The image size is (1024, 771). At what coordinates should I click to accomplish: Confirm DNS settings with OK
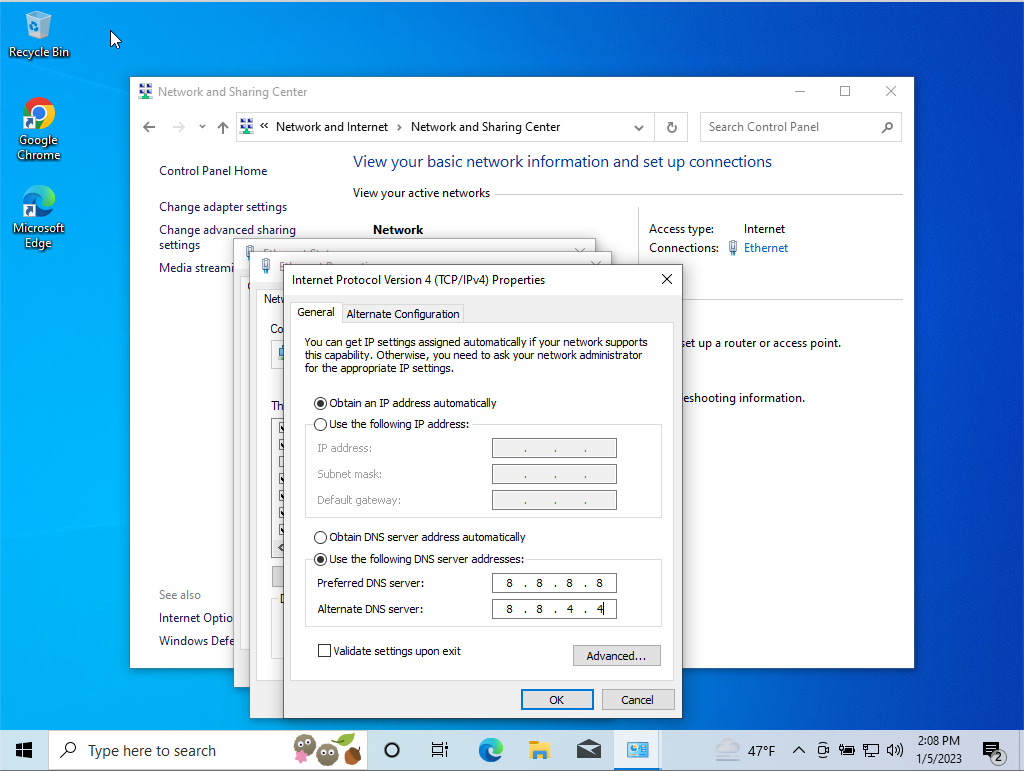coord(557,700)
